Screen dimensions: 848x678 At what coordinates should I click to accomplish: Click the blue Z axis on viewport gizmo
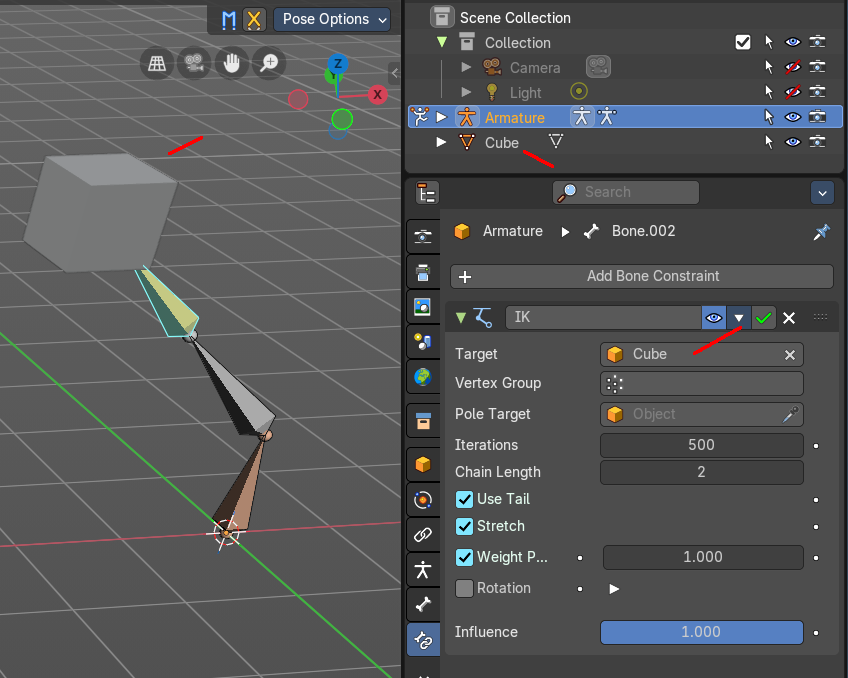[338, 64]
